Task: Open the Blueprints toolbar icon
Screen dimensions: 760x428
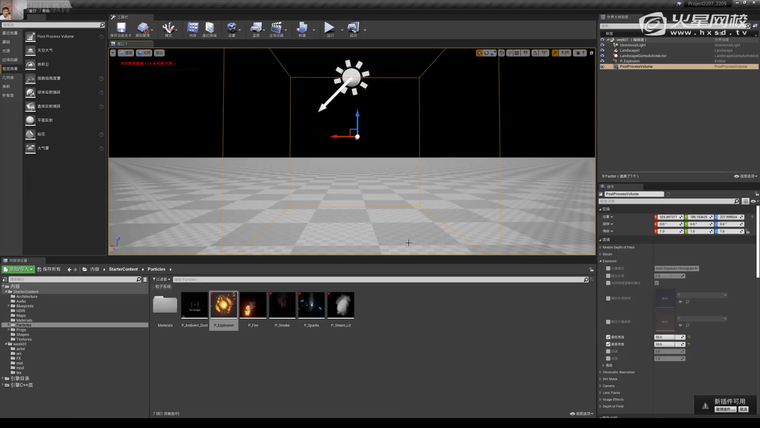Action: 256,29
